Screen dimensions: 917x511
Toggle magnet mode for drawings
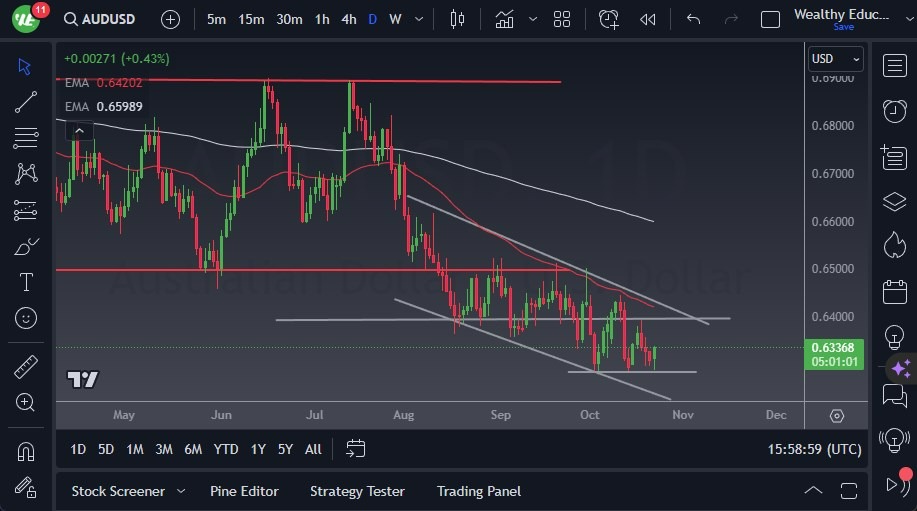26,451
